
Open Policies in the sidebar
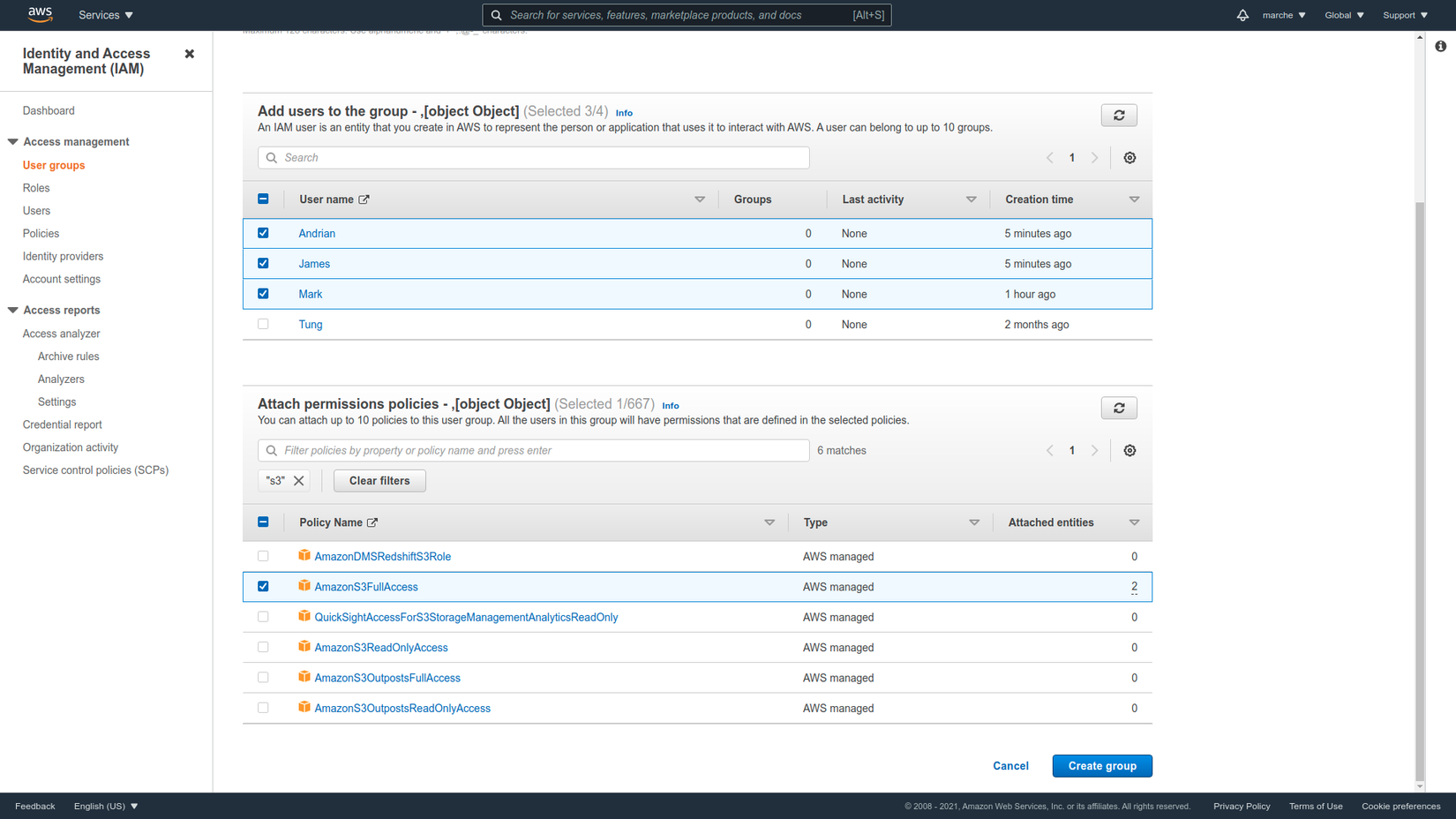pos(41,234)
